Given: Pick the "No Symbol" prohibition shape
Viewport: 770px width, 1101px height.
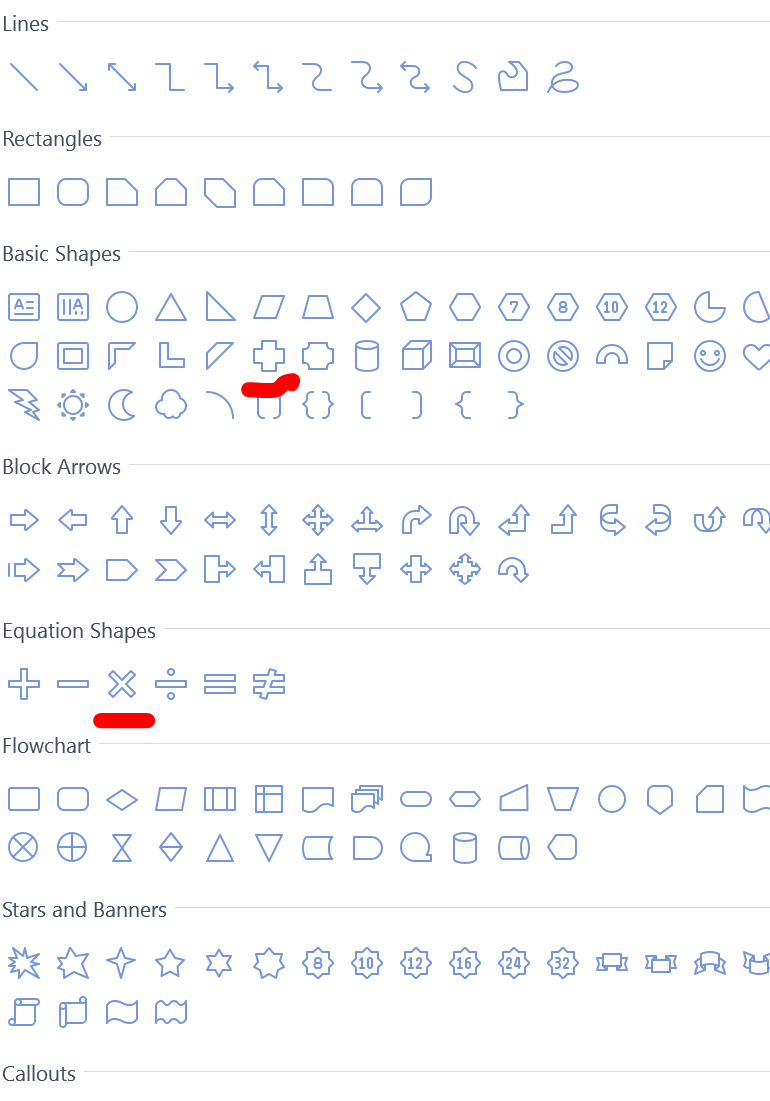Looking at the screenshot, I should click(563, 356).
